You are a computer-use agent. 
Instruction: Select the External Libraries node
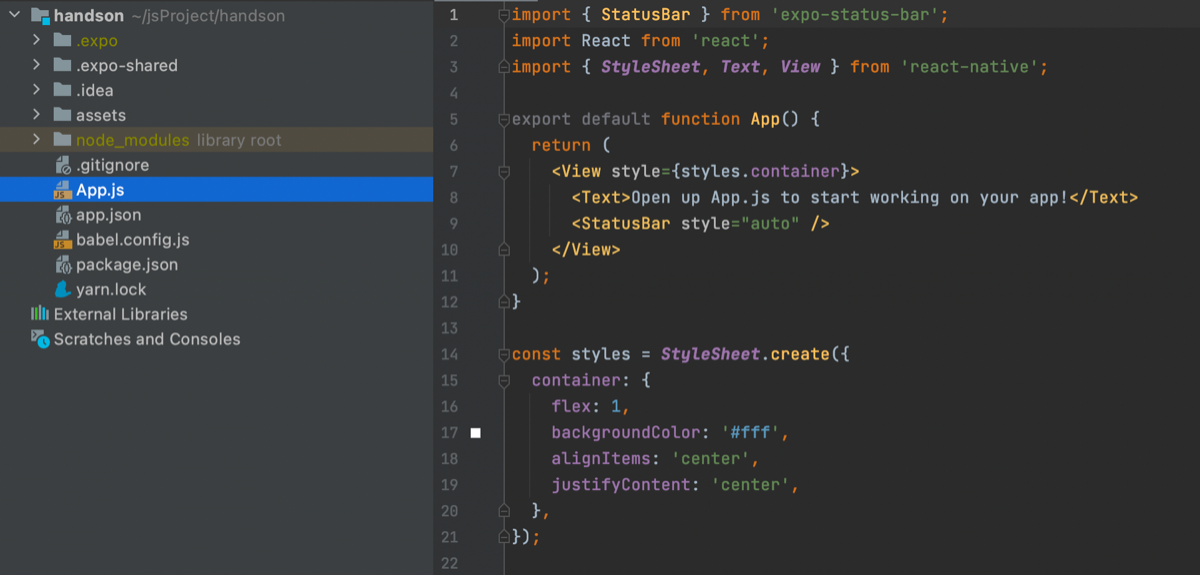pyautogui.click(x=120, y=314)
